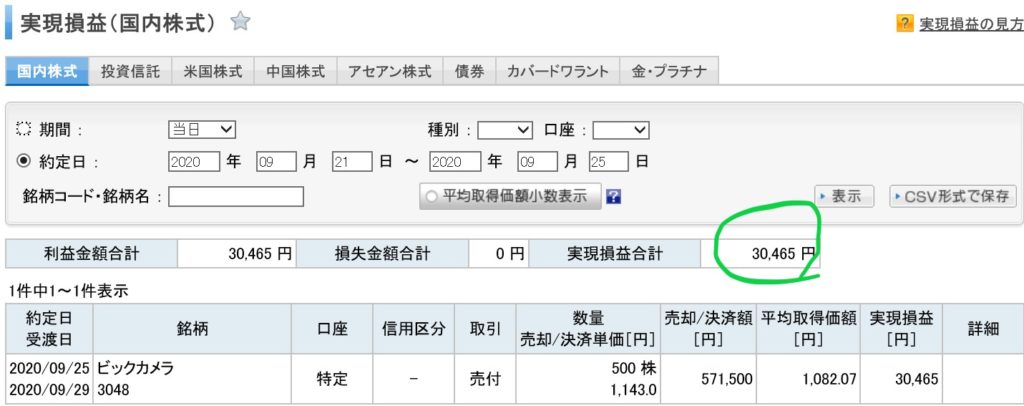Image resolution: width=1024 pixels, height=406 pixels.
Task: Switch to the 投資信託 tab
Action: point(130,72)
